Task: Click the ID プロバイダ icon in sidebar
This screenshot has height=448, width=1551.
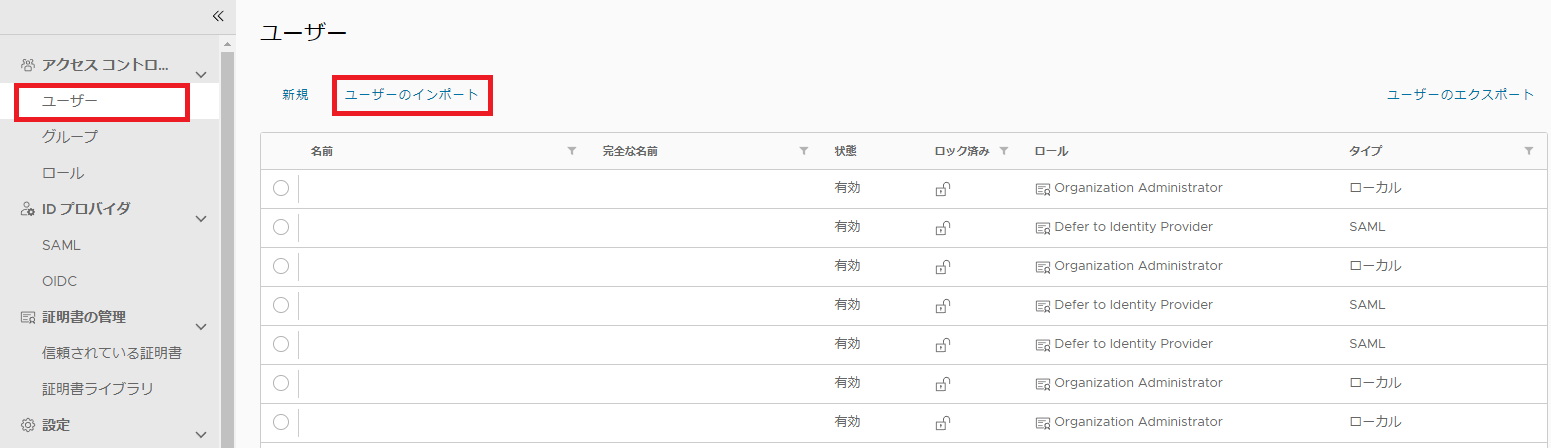Action: point(28,209)
